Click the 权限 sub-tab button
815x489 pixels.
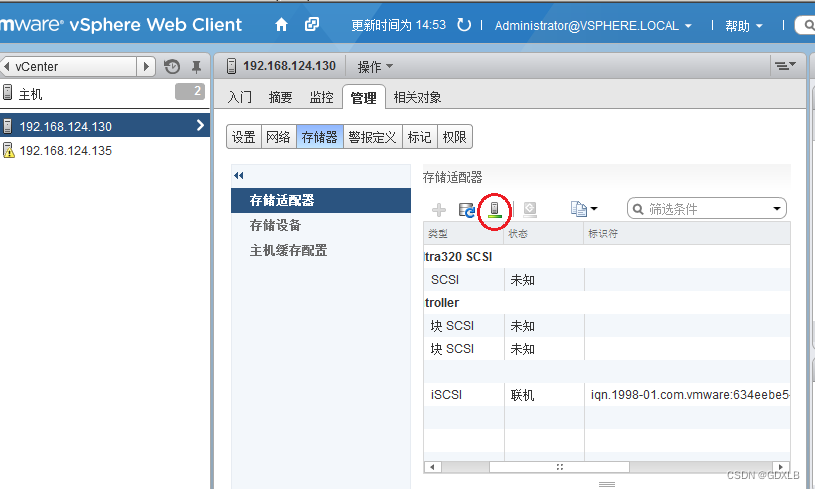coord(454,137)
